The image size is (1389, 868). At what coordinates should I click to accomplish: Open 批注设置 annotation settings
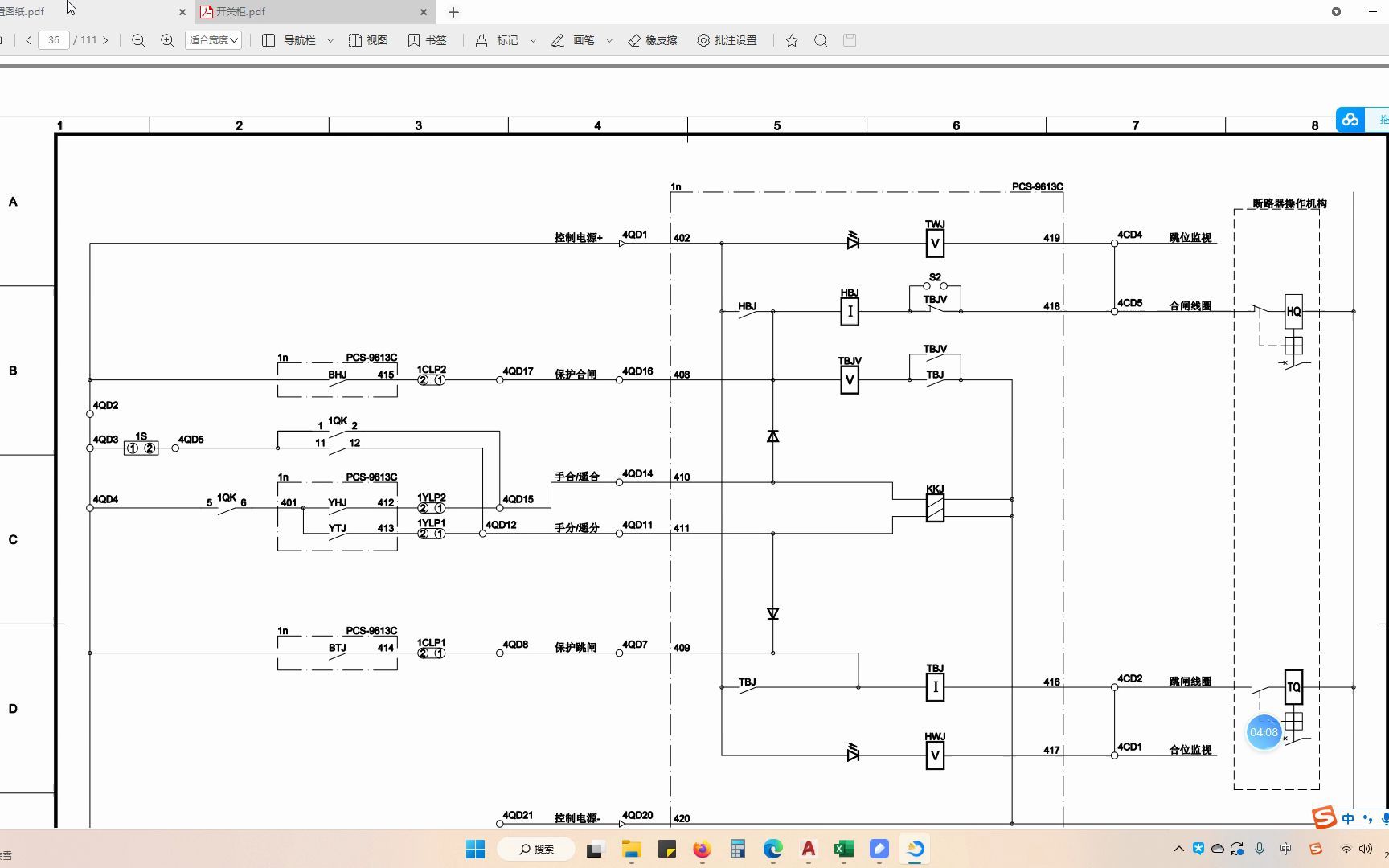point(727,40)
